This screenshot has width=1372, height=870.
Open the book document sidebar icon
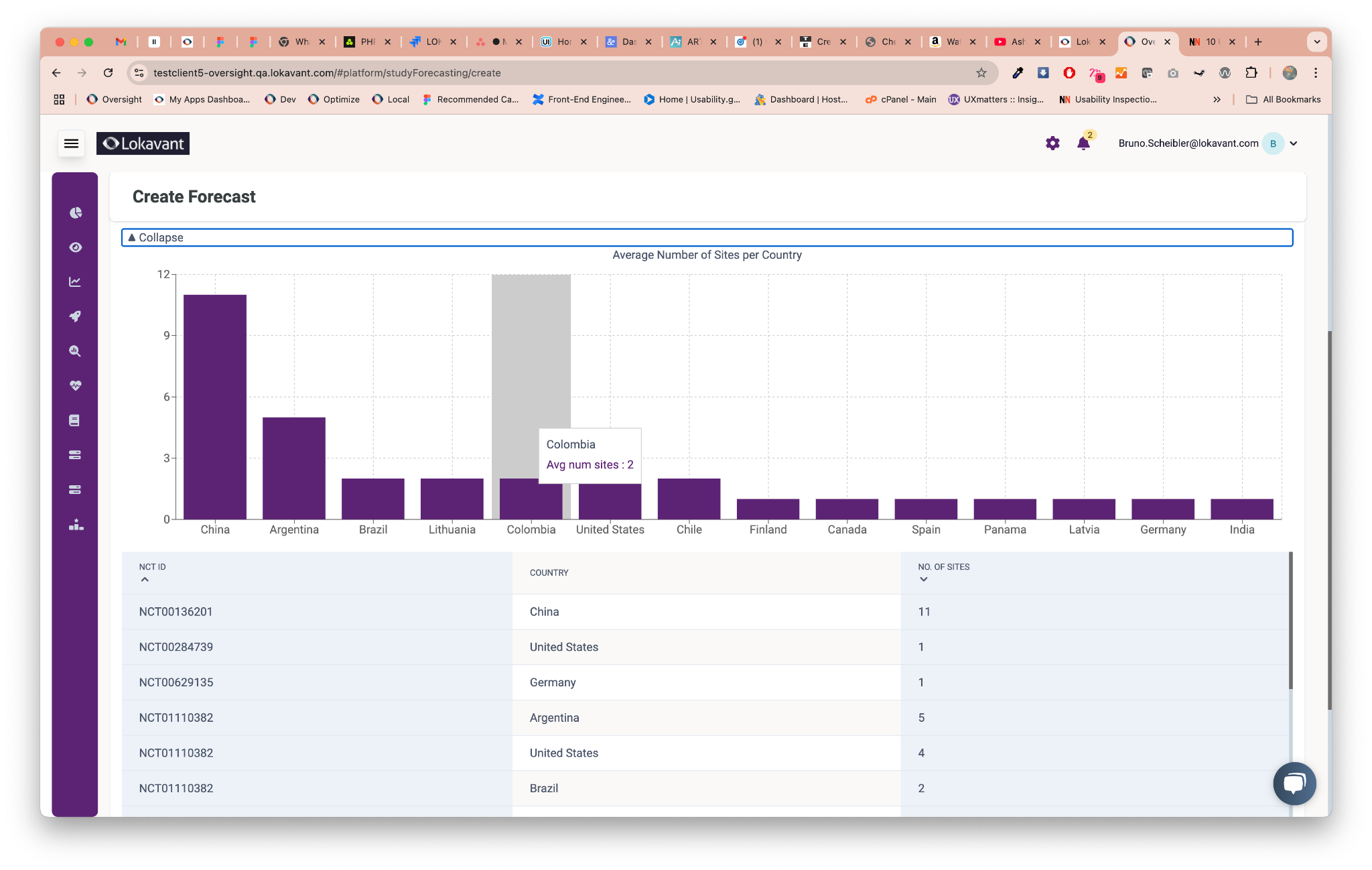point(75,420)
